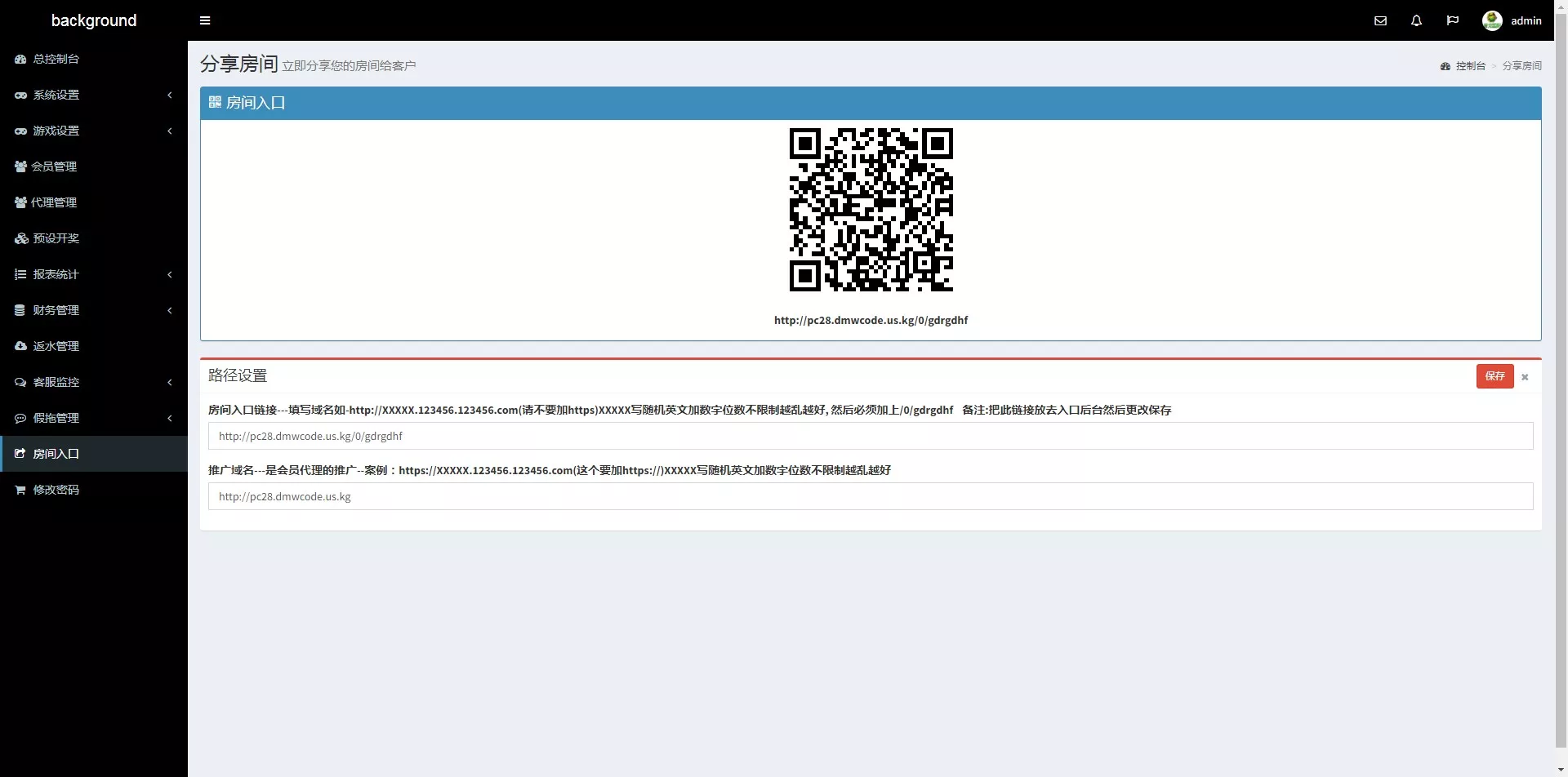Open the envelope messages icon
The height and width of the screenshot is (777, 1568).
[1380, 20]
